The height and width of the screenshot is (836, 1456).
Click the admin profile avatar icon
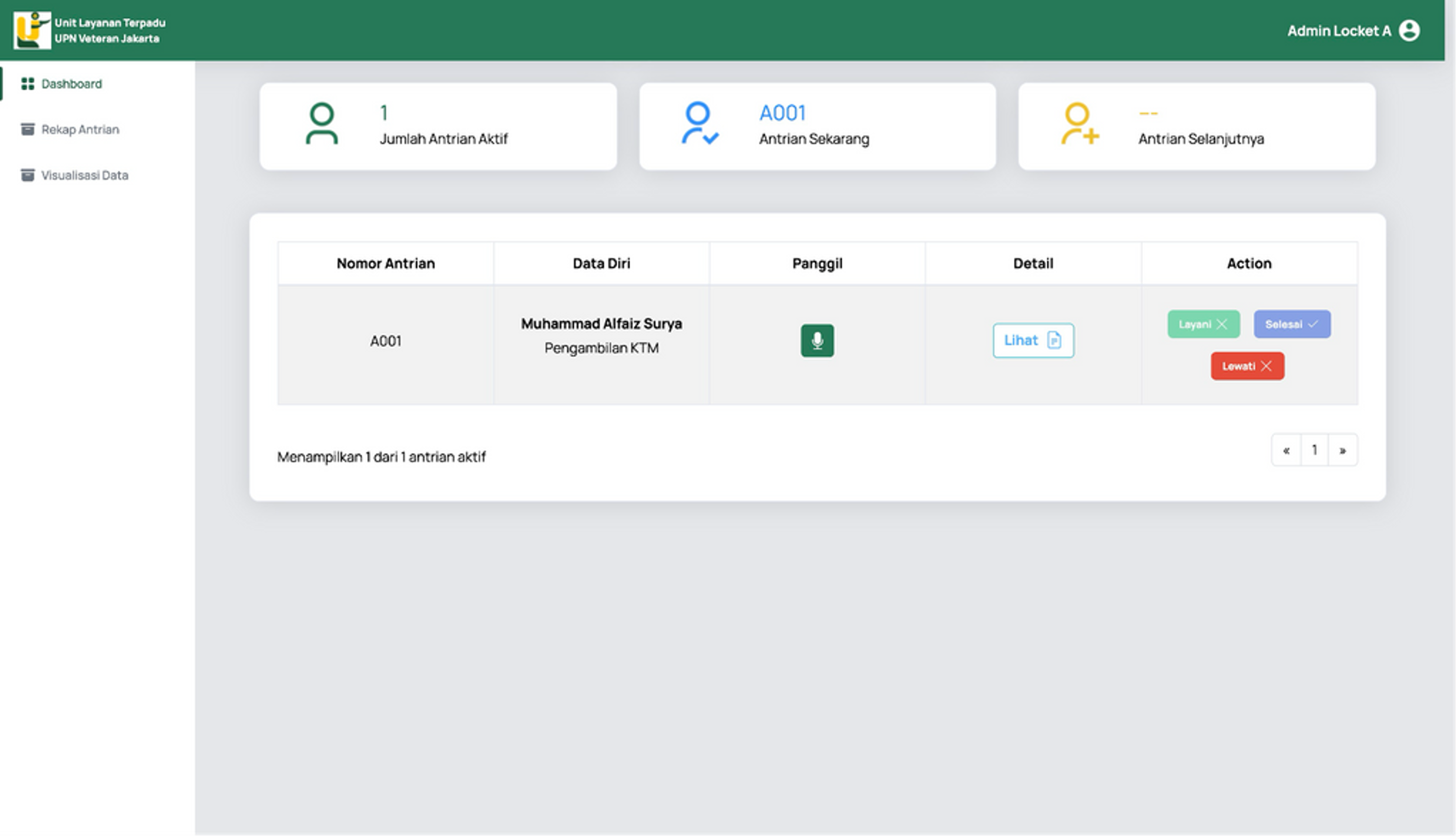(1408, 30)
